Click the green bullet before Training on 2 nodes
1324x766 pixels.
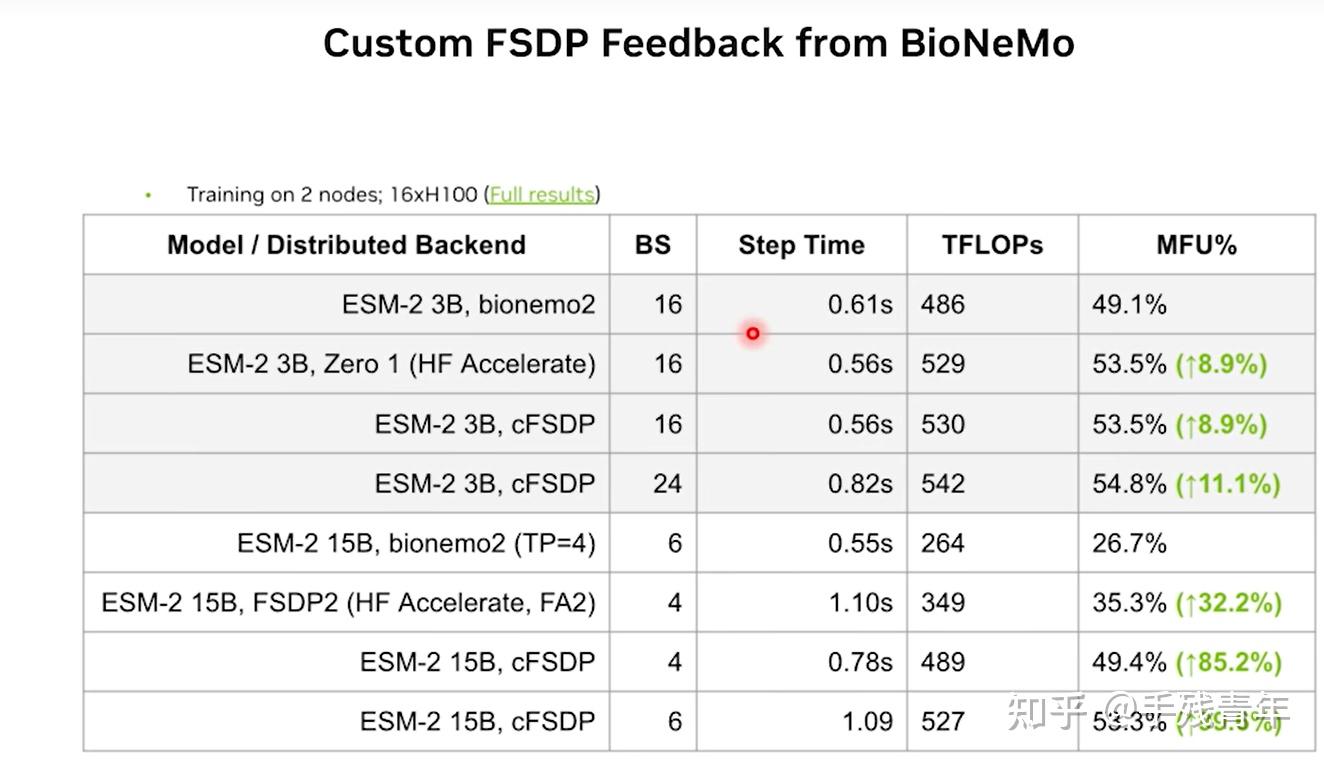(148, 195)
